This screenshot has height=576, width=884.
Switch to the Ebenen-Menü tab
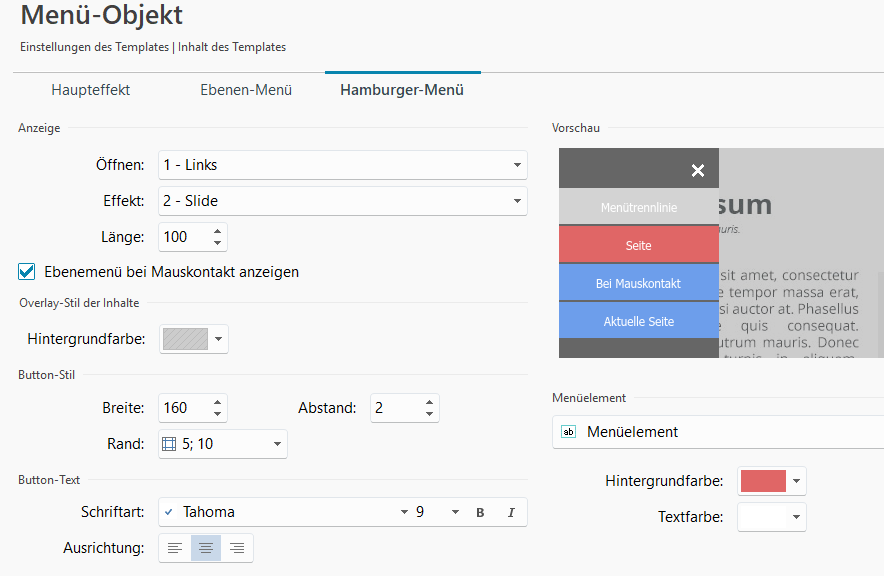coord(246,90)
